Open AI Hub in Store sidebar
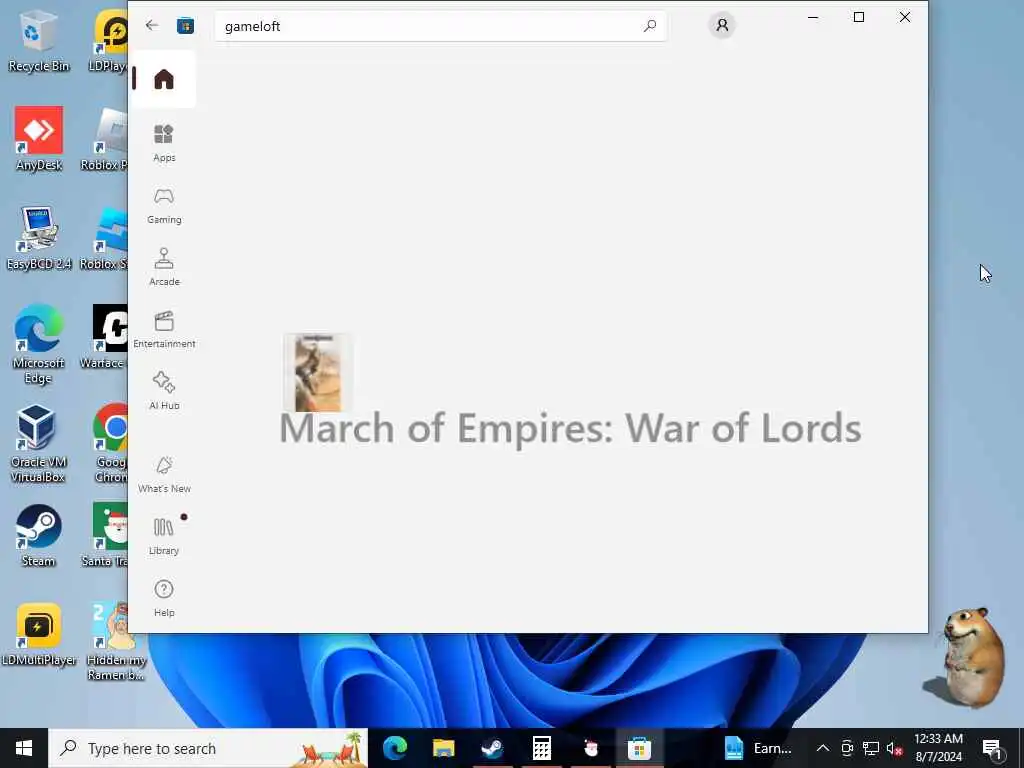 click(164, 391)
